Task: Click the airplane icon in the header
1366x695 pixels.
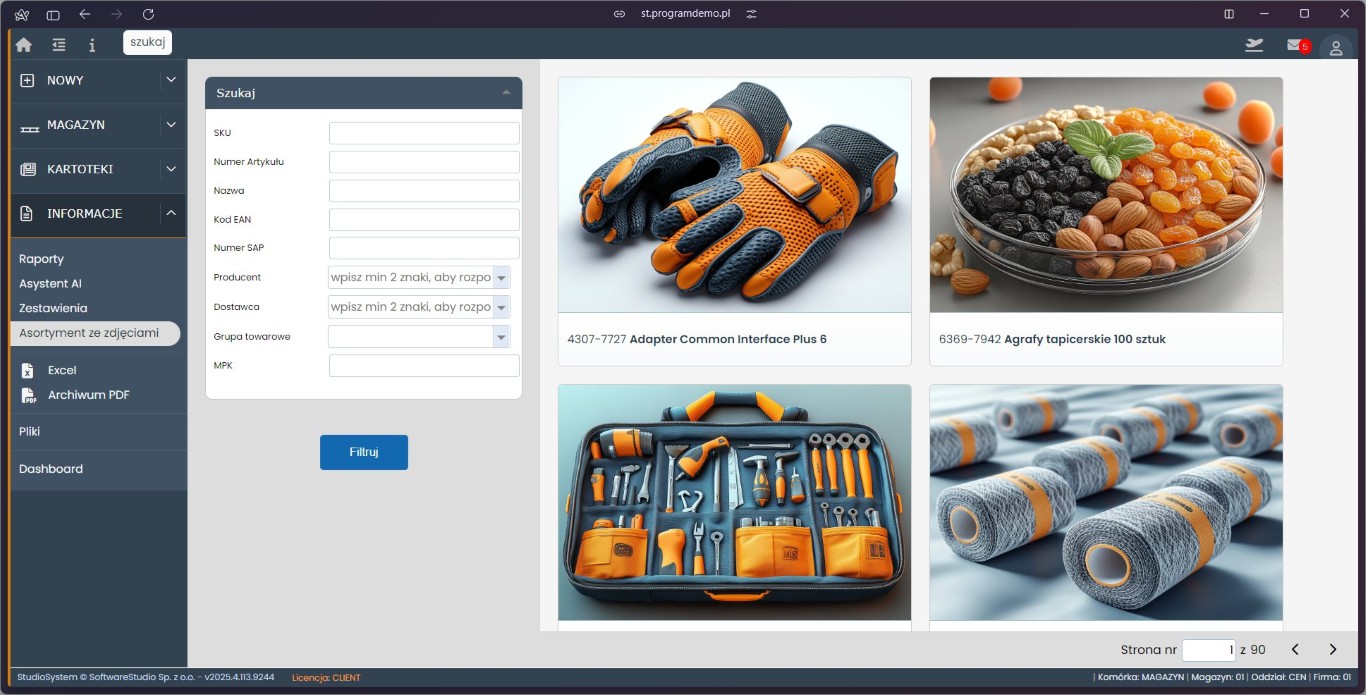Action: [x=1254, y=45]
